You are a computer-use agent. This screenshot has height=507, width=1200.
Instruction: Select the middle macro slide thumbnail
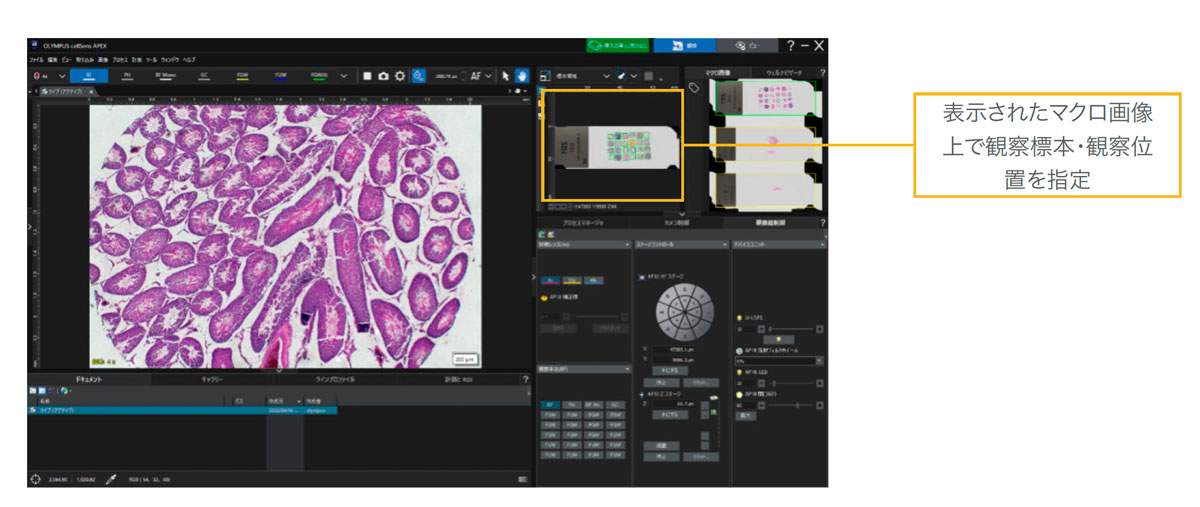point(766,145)
